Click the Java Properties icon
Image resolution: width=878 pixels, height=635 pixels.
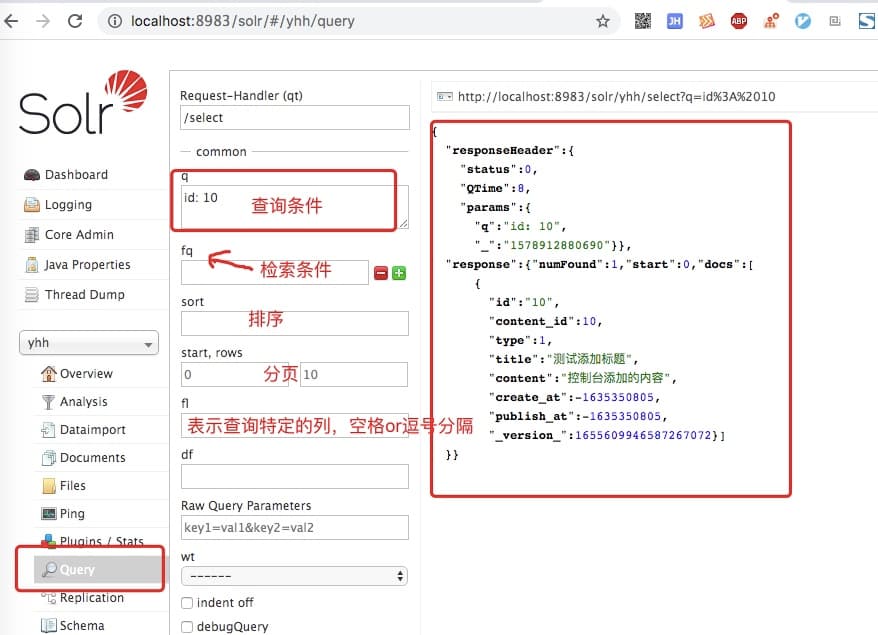point(32,265)
